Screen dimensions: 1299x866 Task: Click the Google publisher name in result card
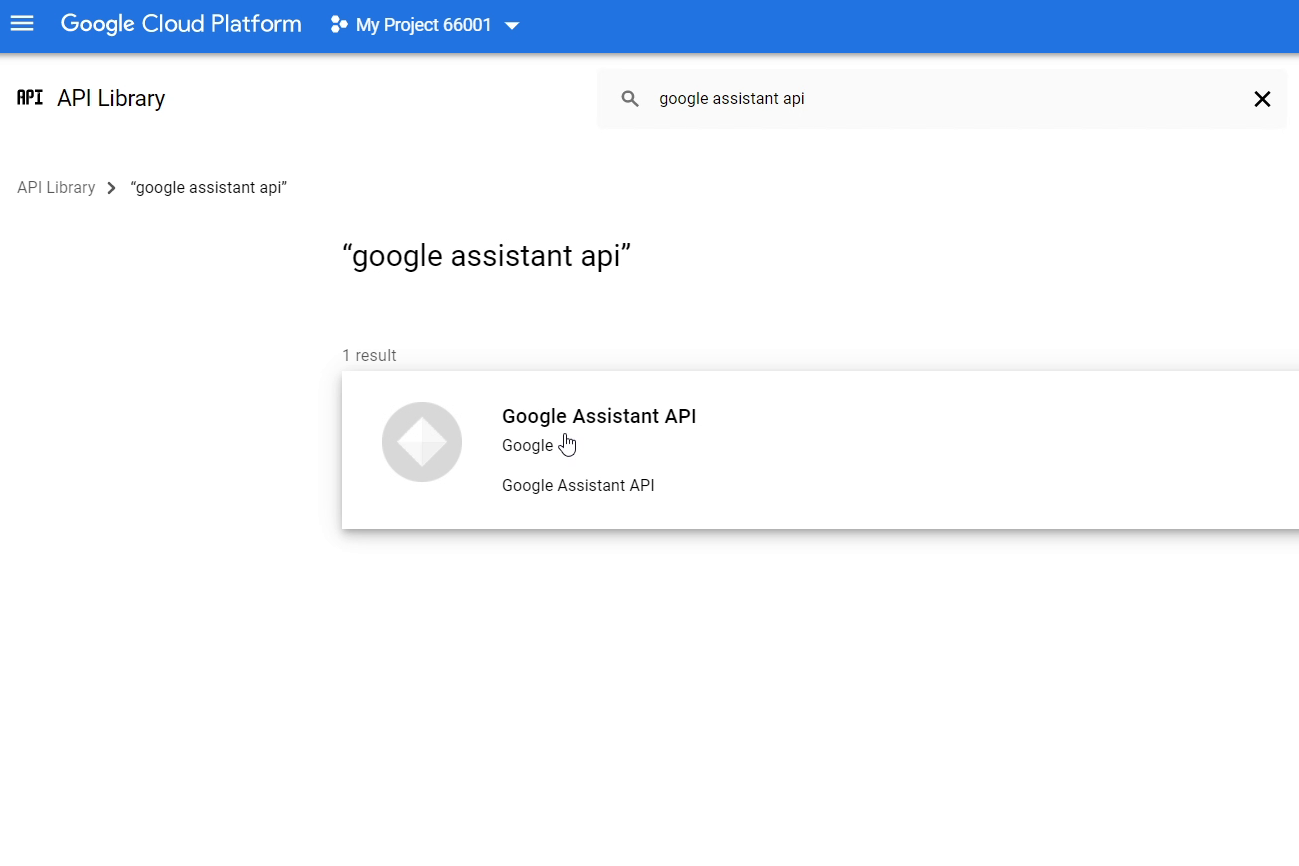pyautogui.click(x=527, y=446)
